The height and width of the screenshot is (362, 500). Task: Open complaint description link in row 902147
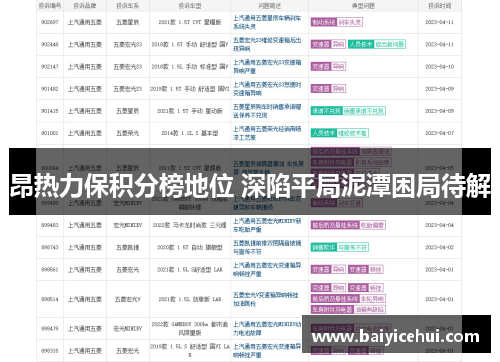point(267,66)
